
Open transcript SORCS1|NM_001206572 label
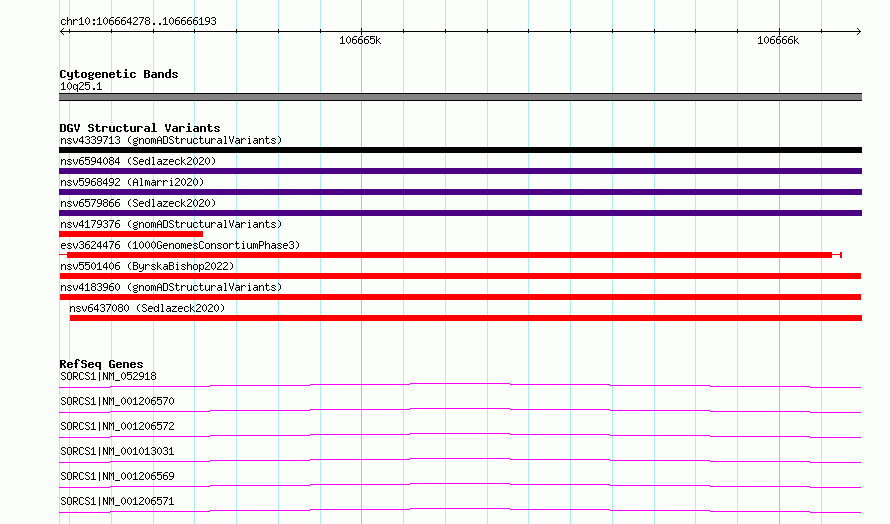(x=117, y=426)
